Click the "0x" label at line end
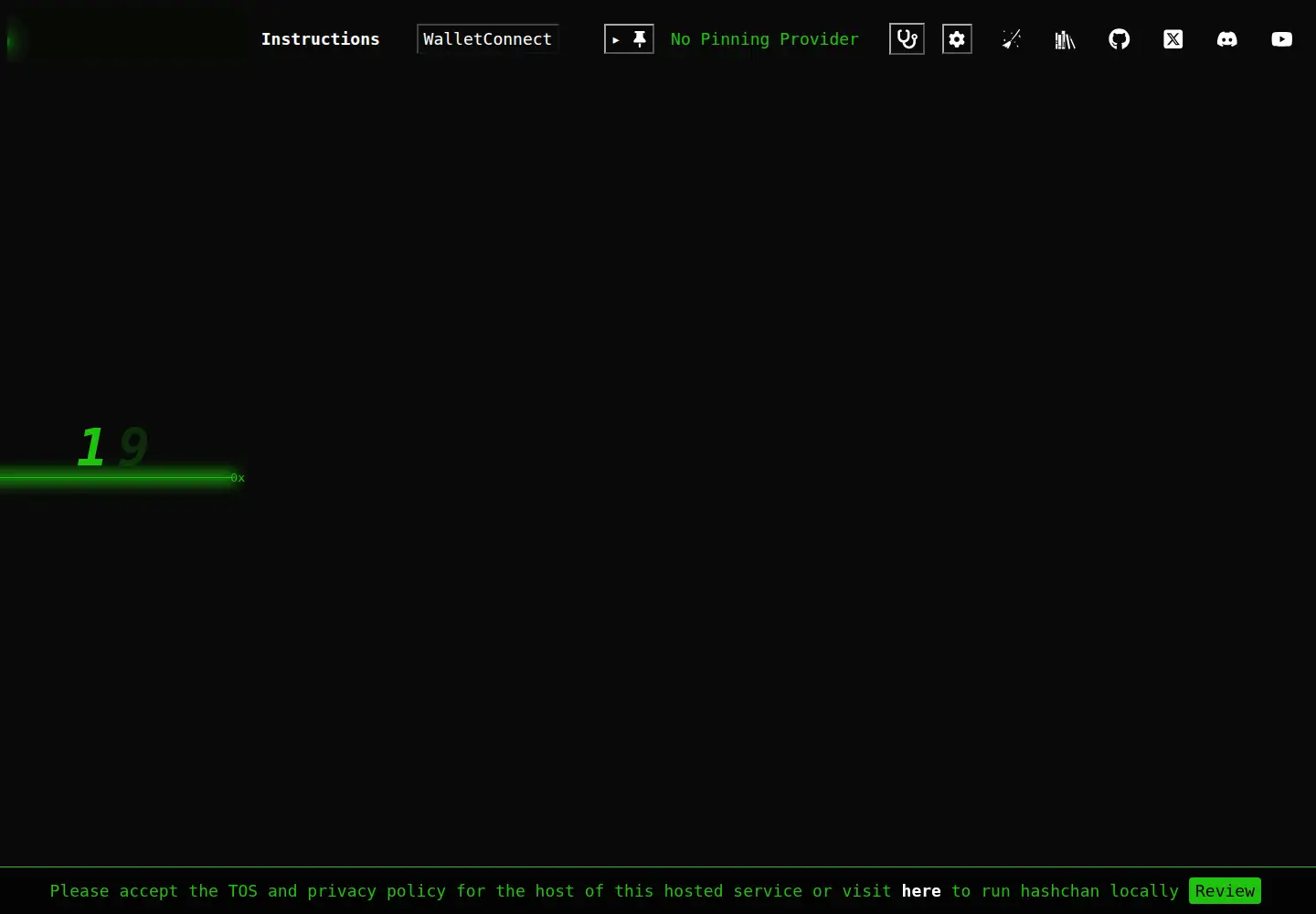Image resolution: width=1316 pixels, height=914 pixels. [x=238, y=478]
